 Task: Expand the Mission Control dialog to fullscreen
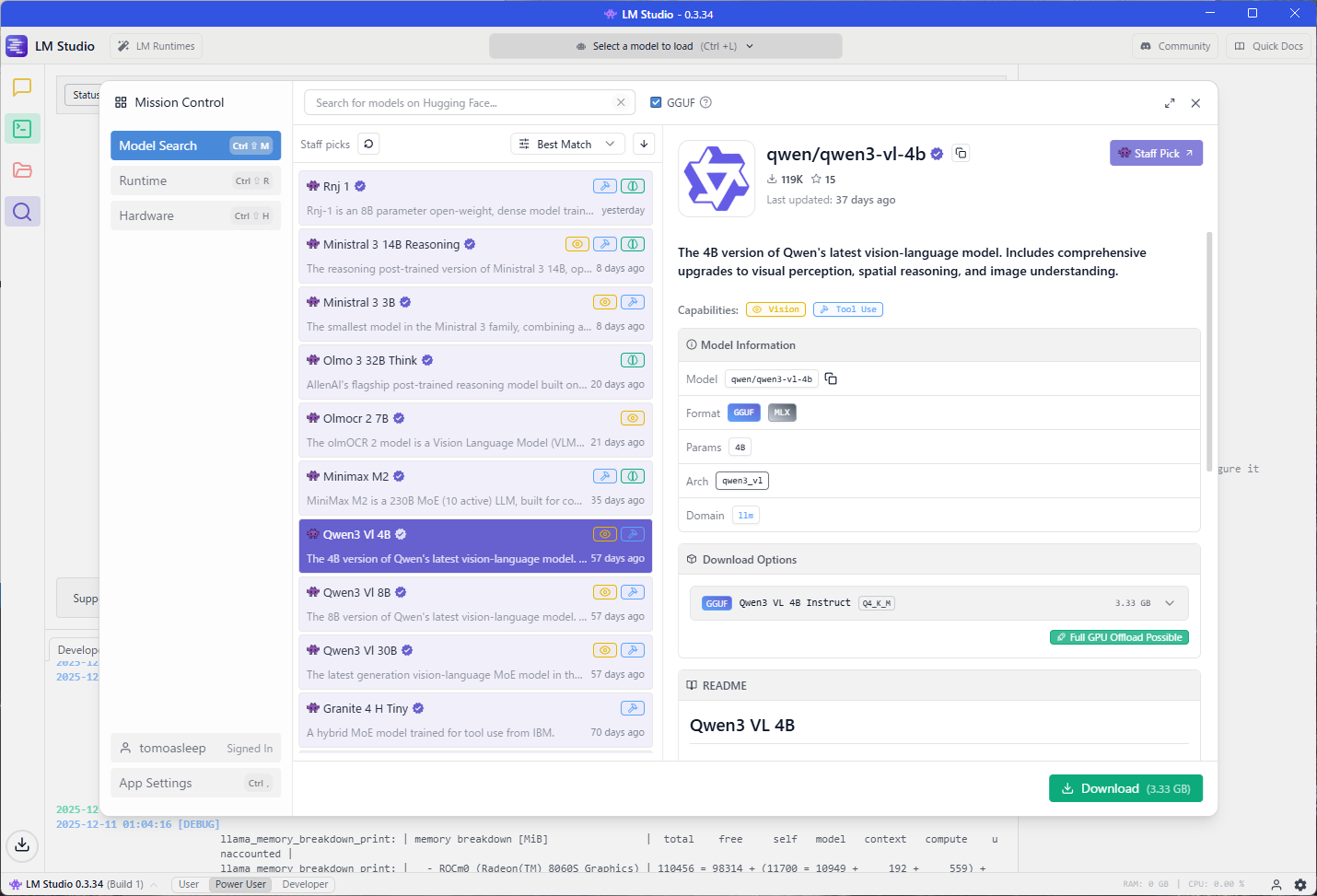tap(1170, 103)
